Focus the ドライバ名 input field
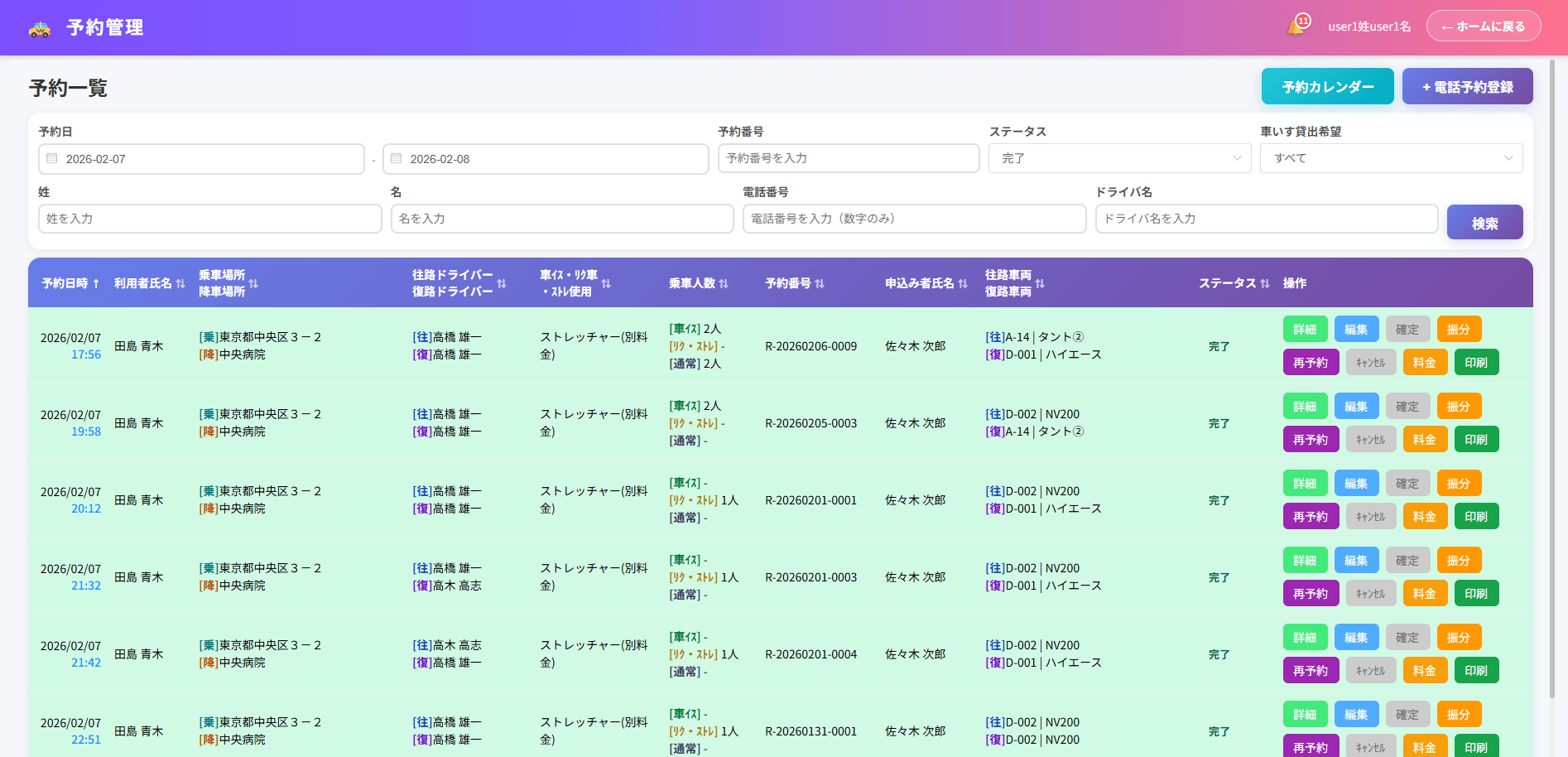This screenshot has height=757, width=1568. click(x=1267, y=219)
